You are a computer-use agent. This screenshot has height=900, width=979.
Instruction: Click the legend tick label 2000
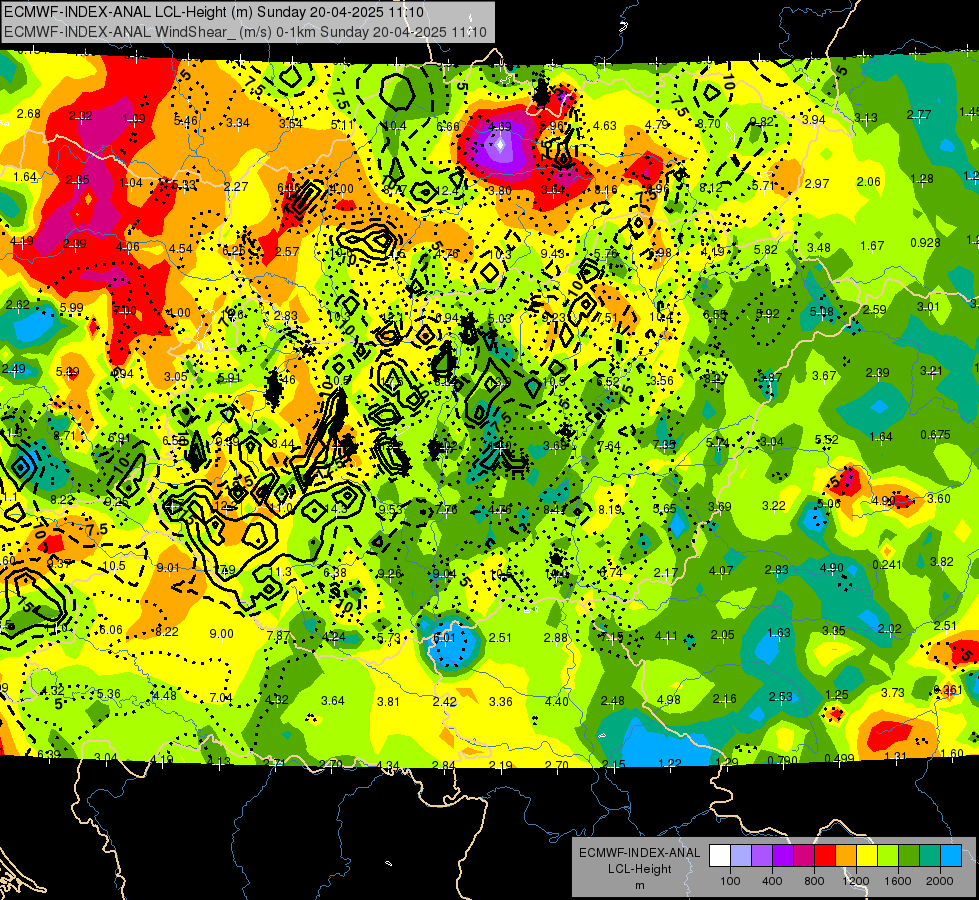coord(940,881)
